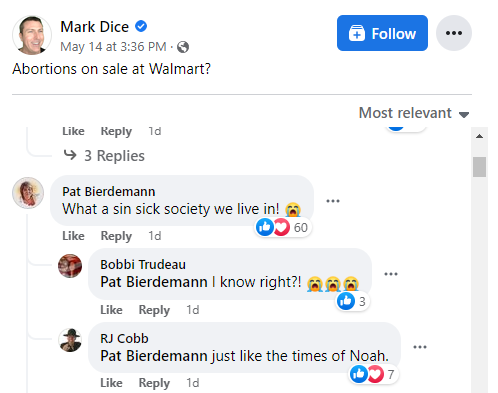This screenshot has height=393, width=498.
Task: Like RJ Cobb's reply
Action: click(x=111, y=383)
